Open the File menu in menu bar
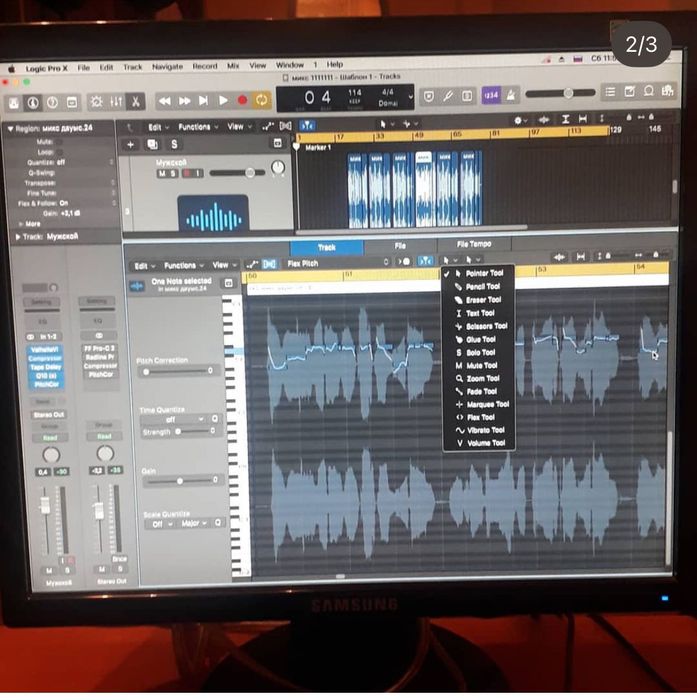The width and height of the screenshot is (697, 700). tap(83, 68)
